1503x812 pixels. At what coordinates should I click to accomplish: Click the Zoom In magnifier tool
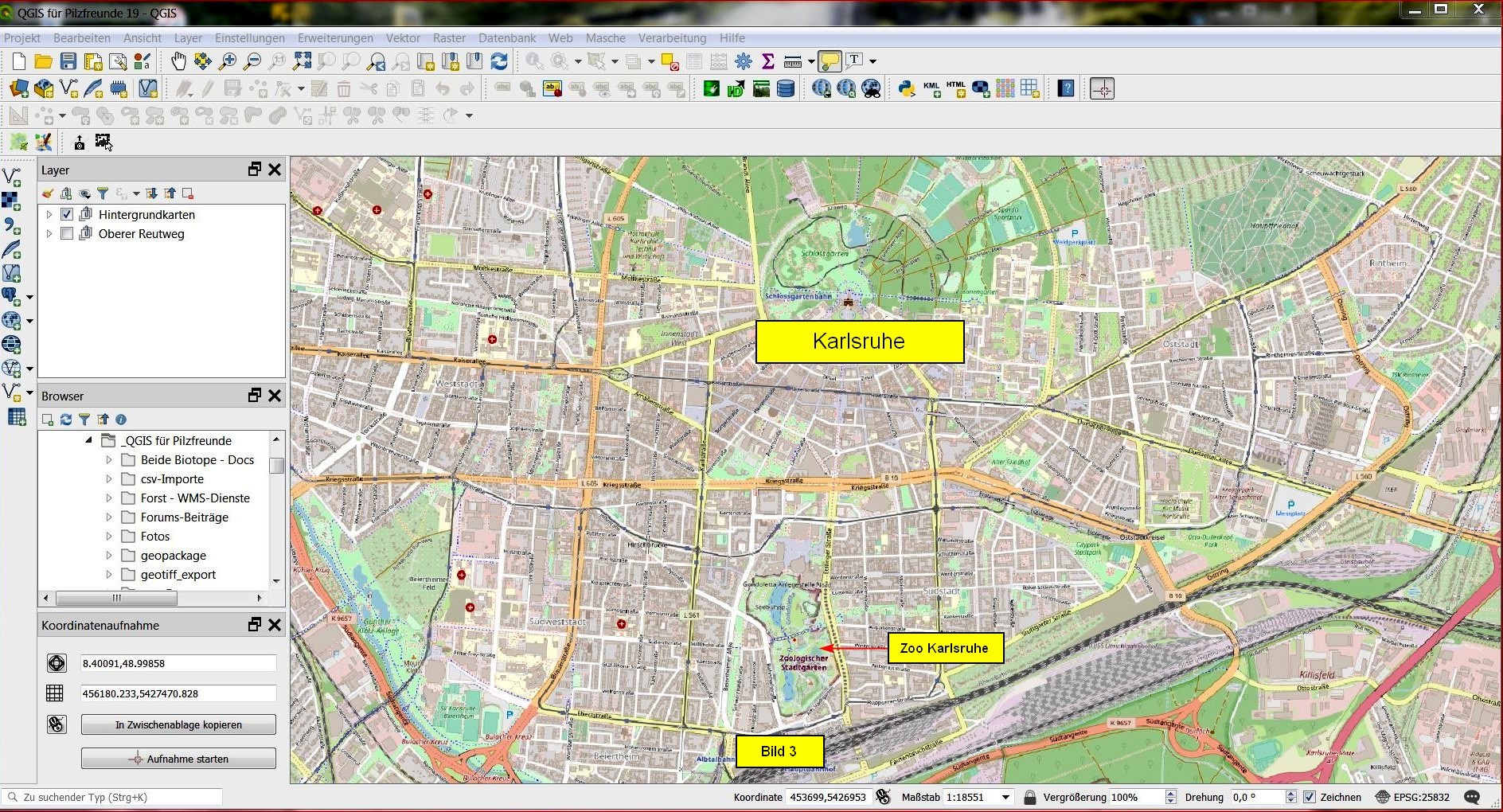[228, 61]
